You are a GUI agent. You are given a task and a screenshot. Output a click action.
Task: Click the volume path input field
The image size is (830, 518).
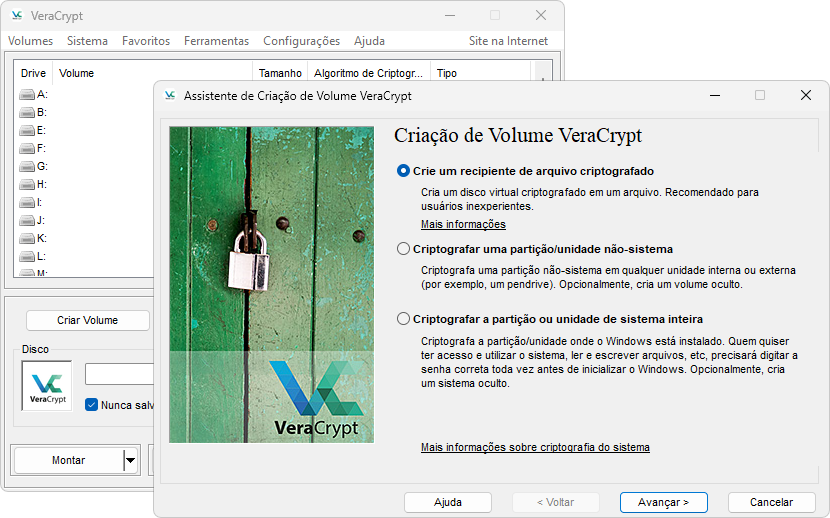(119, 374)
